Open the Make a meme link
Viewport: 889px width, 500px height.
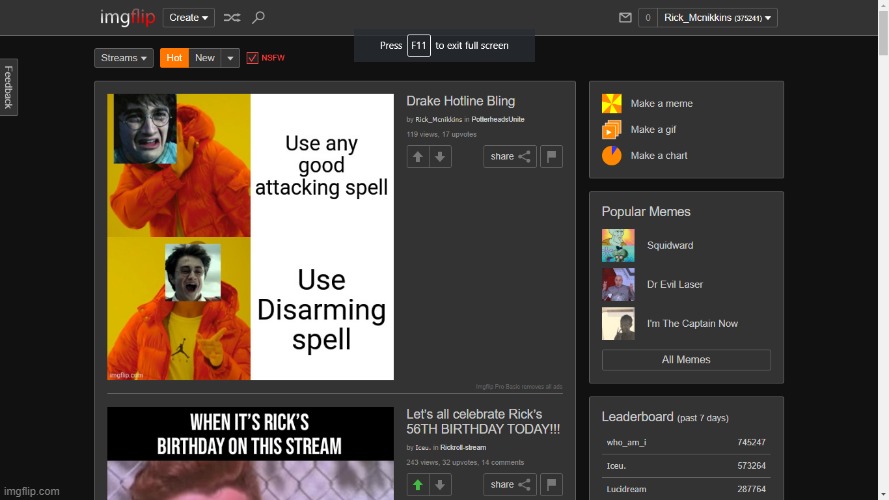pyautogui.click(x=662, y=104)
